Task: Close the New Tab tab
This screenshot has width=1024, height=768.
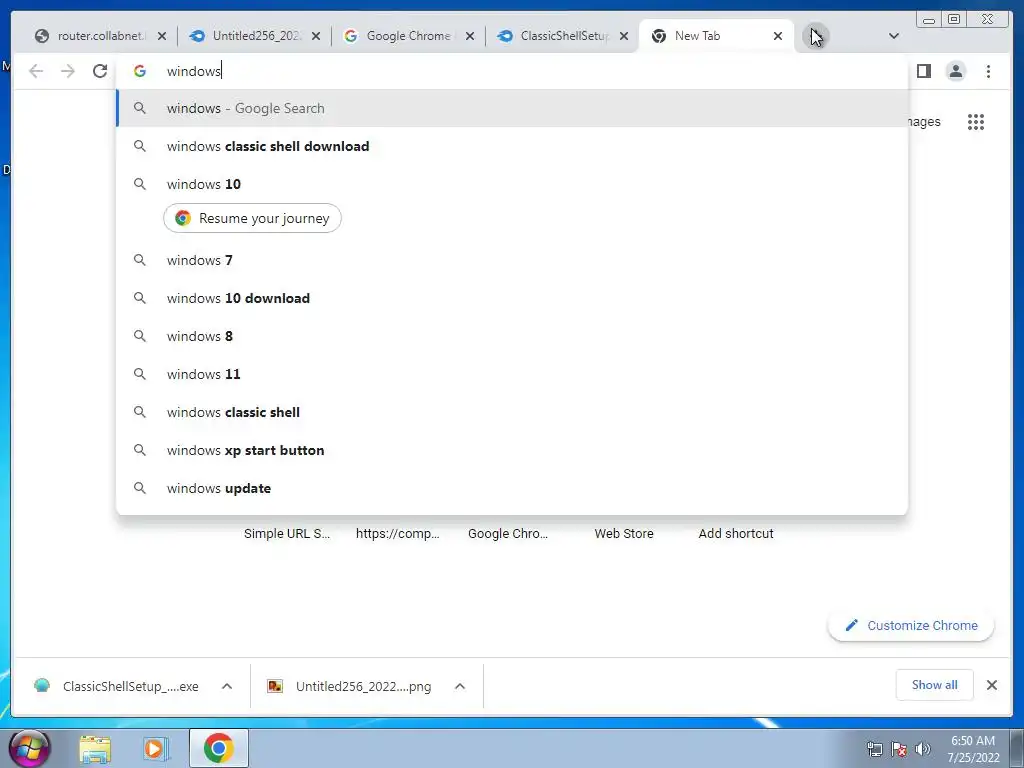Action: (778, 36)
